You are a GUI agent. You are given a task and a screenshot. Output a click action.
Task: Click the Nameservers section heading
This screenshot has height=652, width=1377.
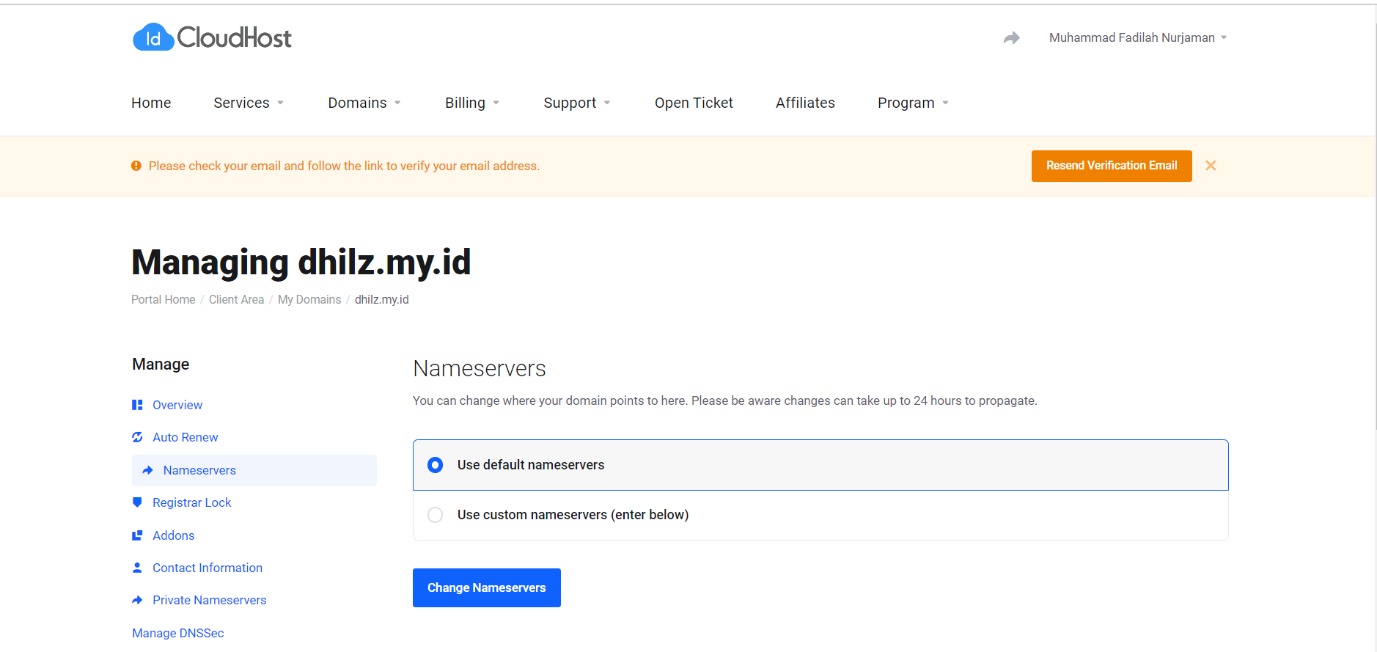coord(480,368)
